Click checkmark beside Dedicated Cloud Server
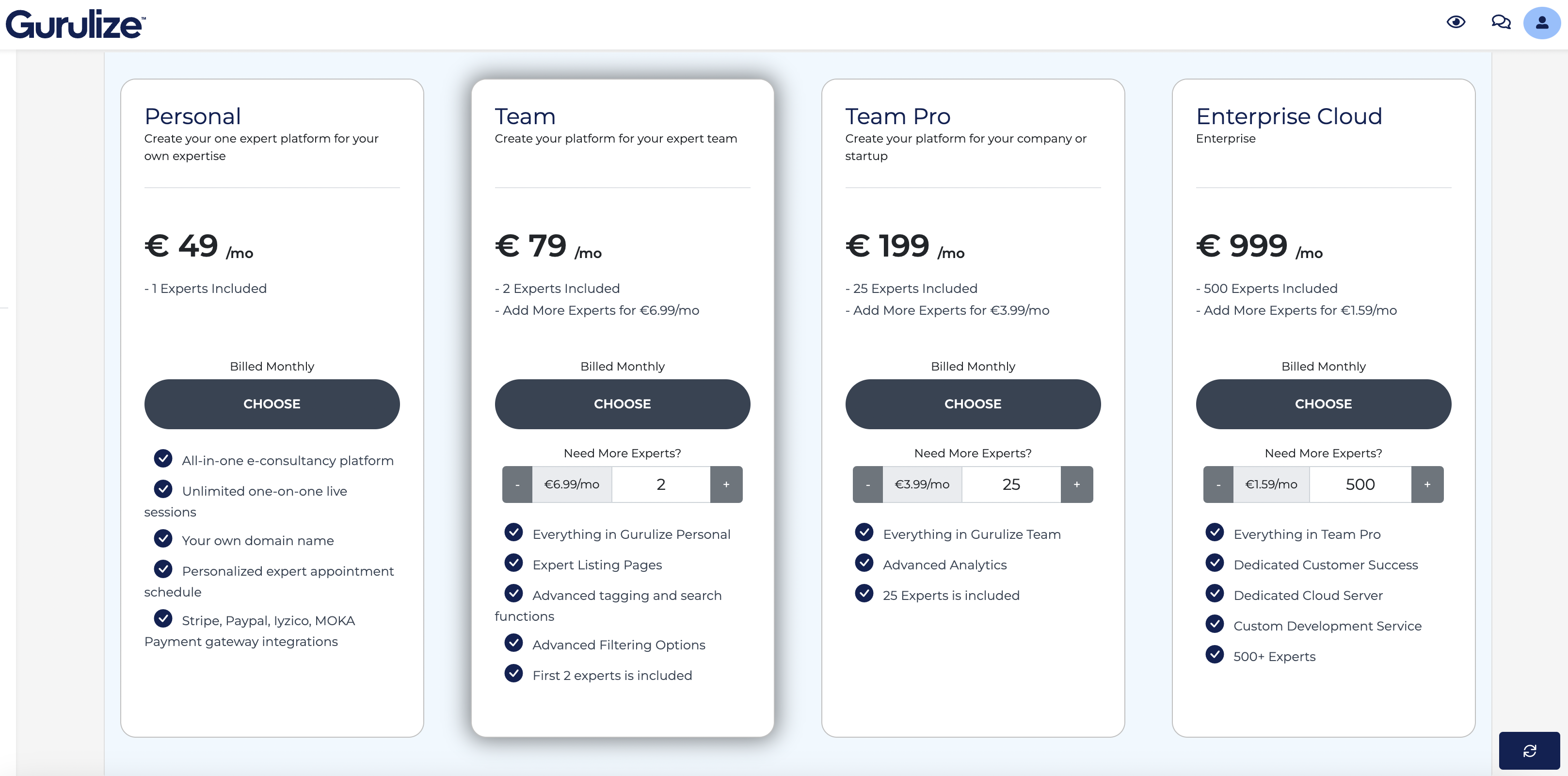This screenshot has width=1568, height=776. pos(1215,593)
